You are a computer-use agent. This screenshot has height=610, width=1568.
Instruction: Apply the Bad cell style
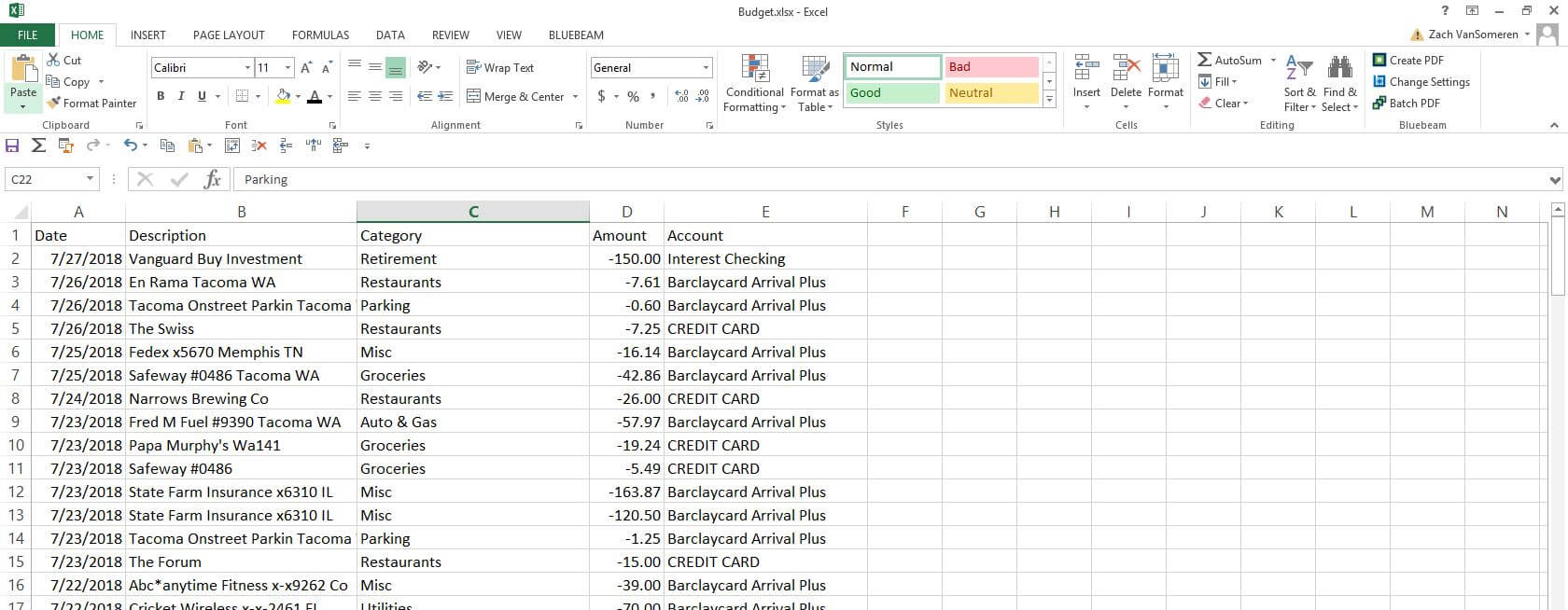991,66
